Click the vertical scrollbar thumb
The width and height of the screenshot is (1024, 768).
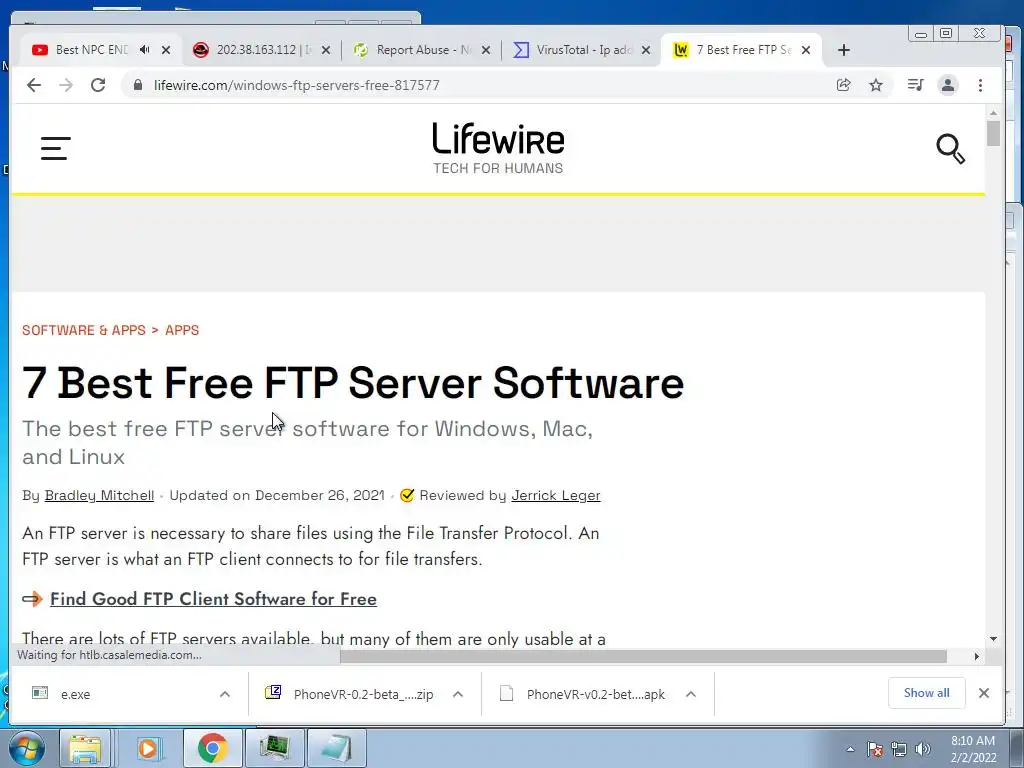click(x=993, y=133)
